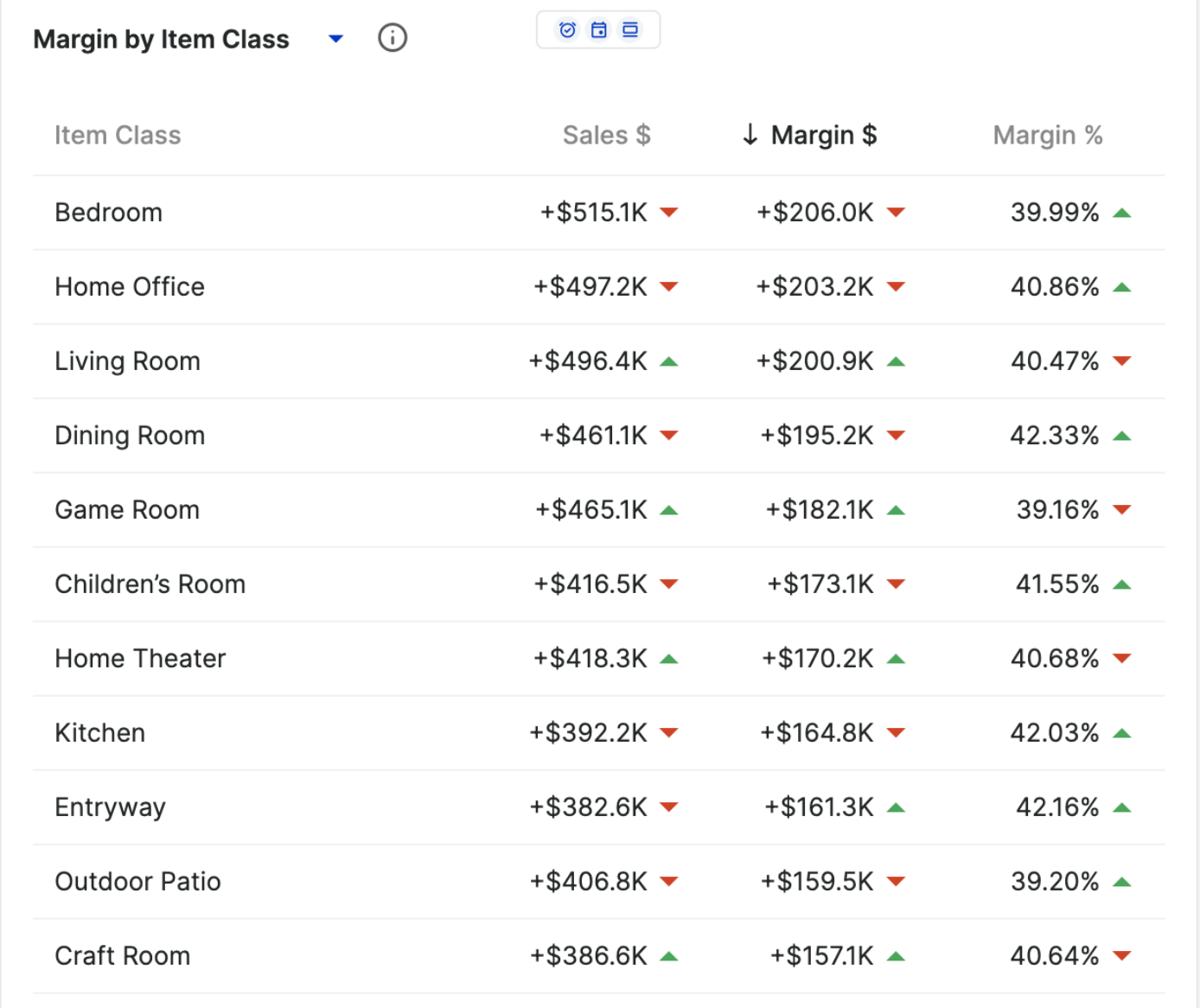Click the sort arrow beside Margin $
The image size is (1200, 1008).
tap(750, 135)
